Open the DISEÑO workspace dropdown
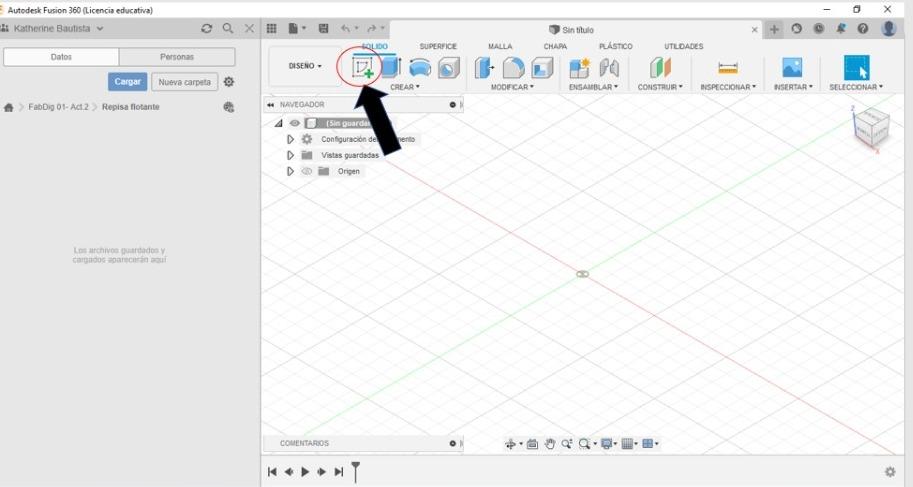The image size is (913, 487). [305, 66]
